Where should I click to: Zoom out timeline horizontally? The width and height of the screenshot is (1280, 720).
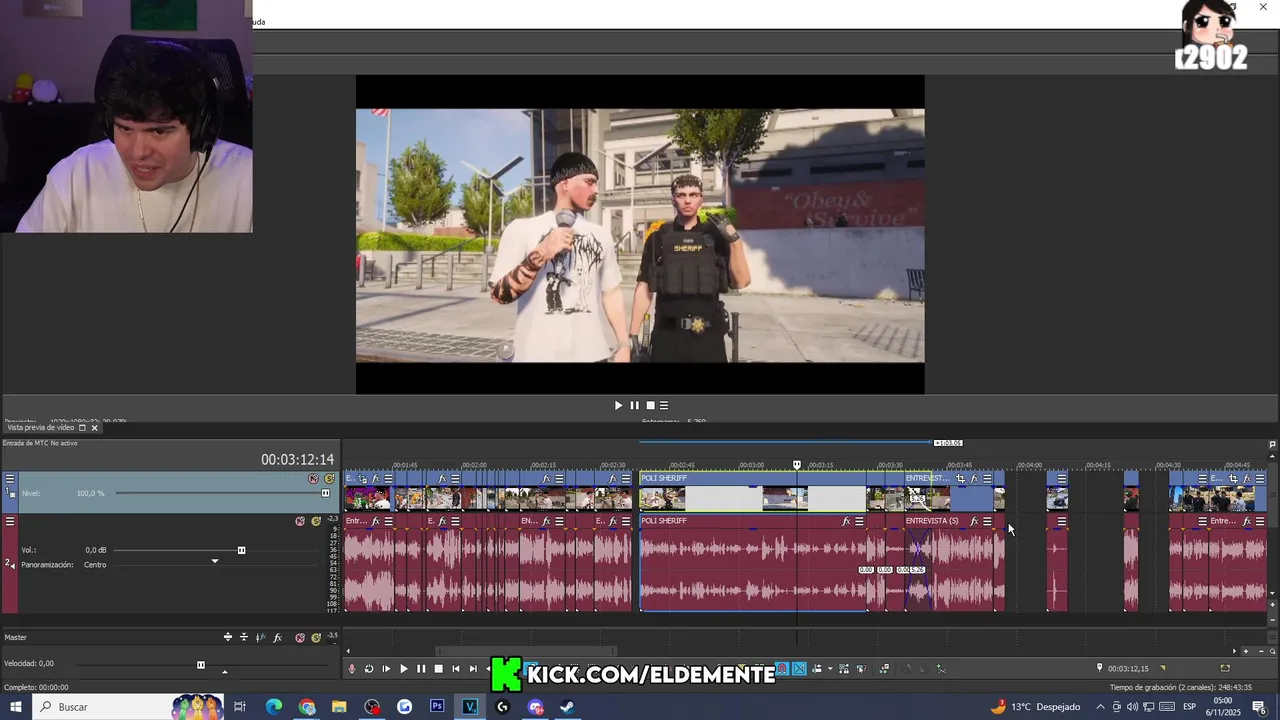coord(1259,651)
